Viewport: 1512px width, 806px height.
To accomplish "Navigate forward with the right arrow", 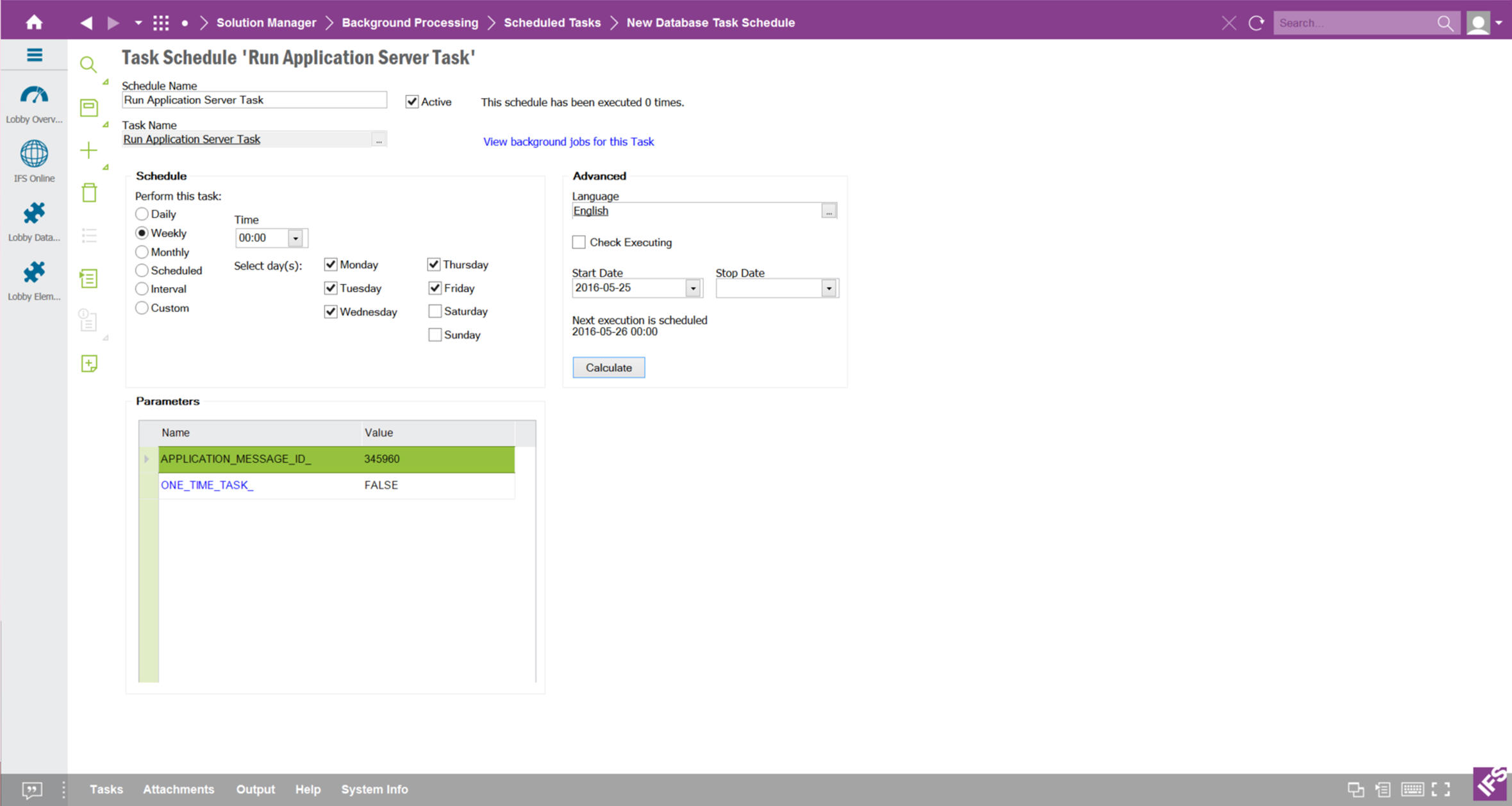I will (113, 22).
